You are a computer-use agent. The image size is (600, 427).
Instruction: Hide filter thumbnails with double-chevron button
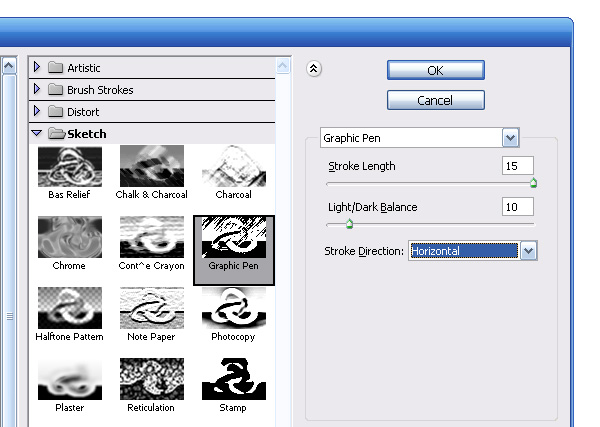[x=314, y=69]
